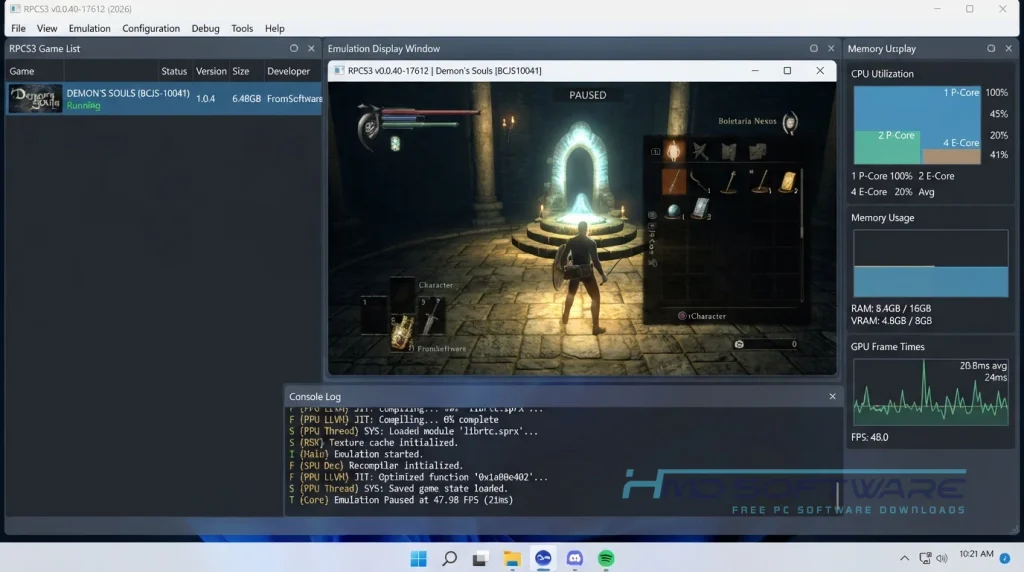Select the blue orb inventory item

pos(673,211)
